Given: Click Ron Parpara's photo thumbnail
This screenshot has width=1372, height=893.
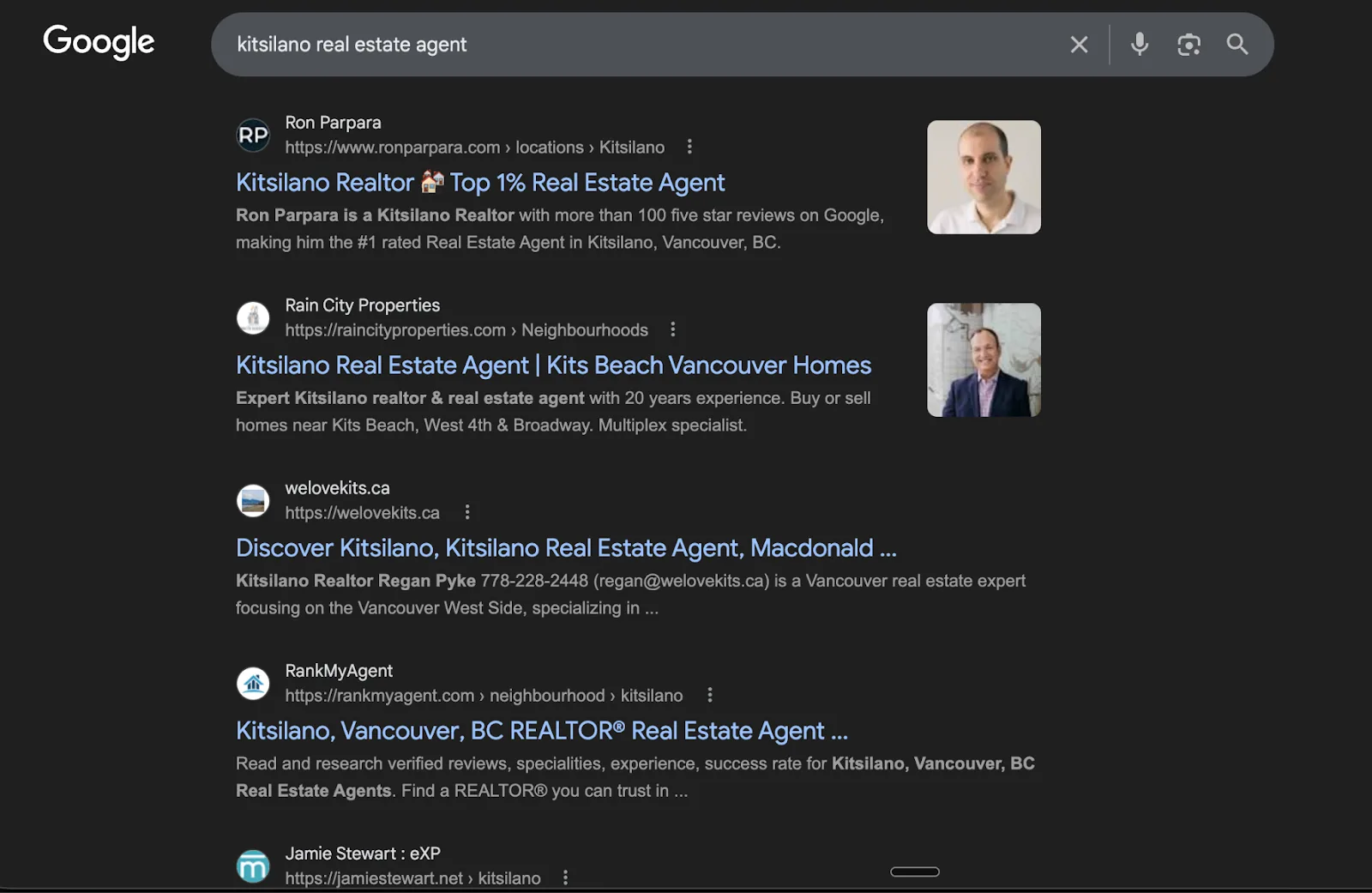Looking at the screenshot, I should [984, 177].
